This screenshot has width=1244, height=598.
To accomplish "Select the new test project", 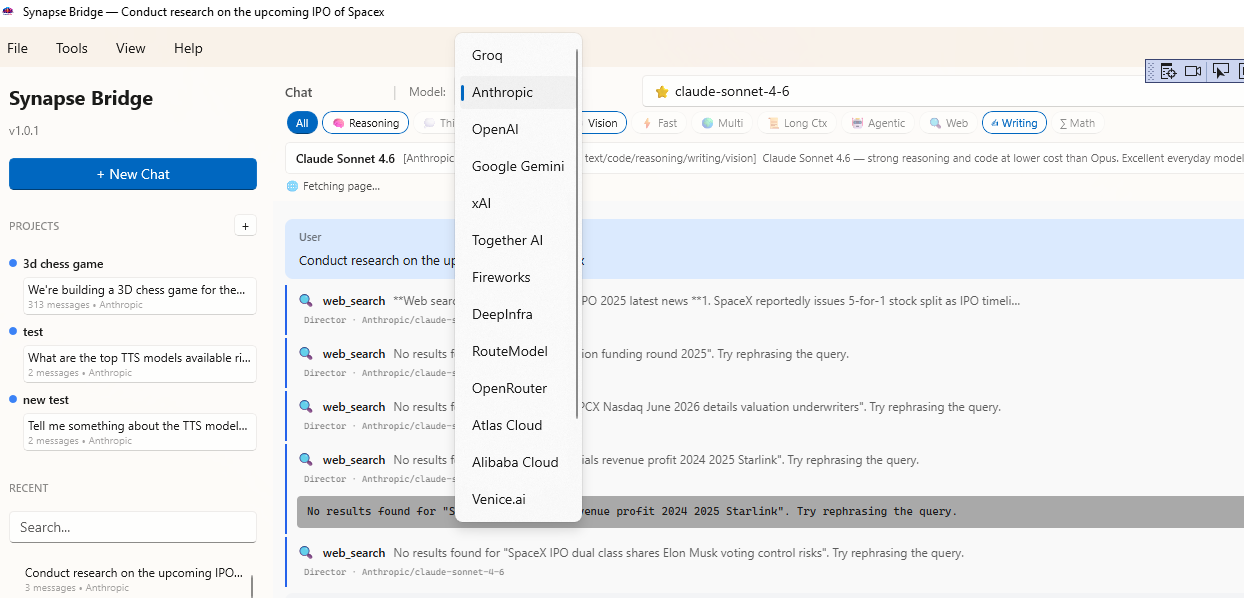I will [46, 400].
